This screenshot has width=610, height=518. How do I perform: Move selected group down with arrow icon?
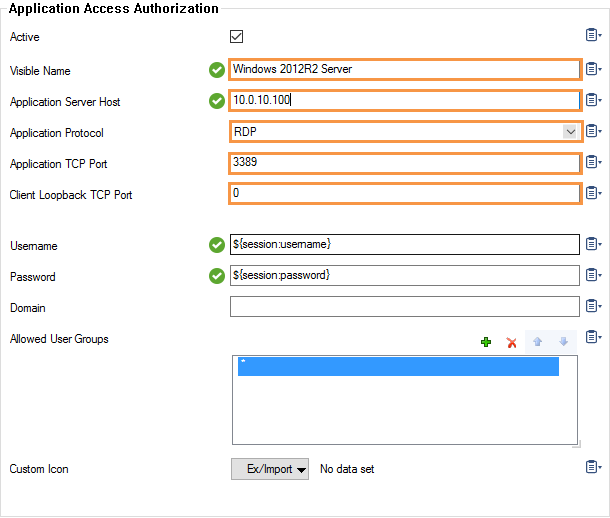click(x=563, y=342)
